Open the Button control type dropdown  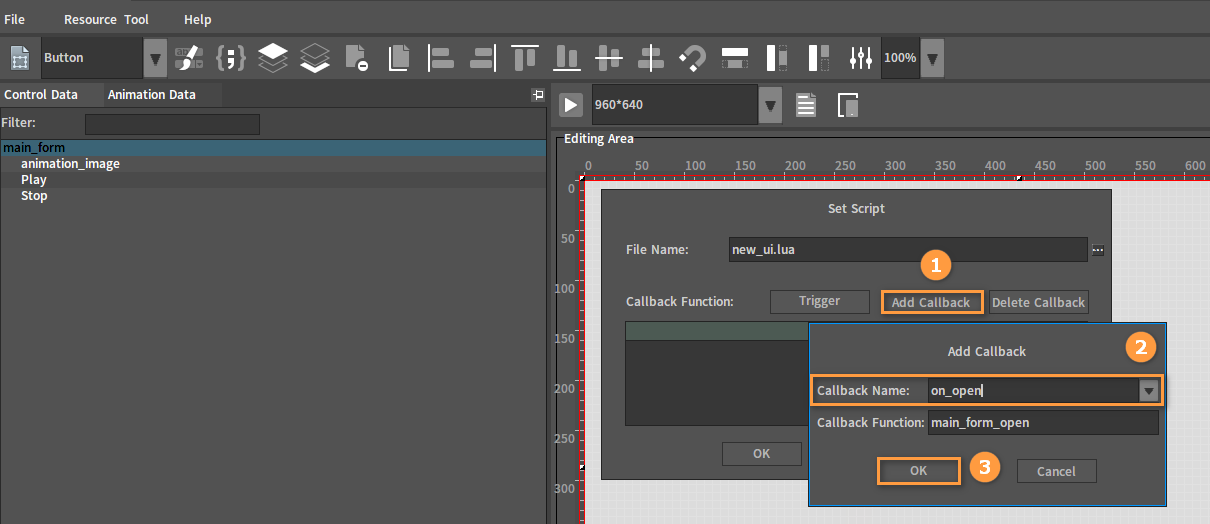click(155, 58)
